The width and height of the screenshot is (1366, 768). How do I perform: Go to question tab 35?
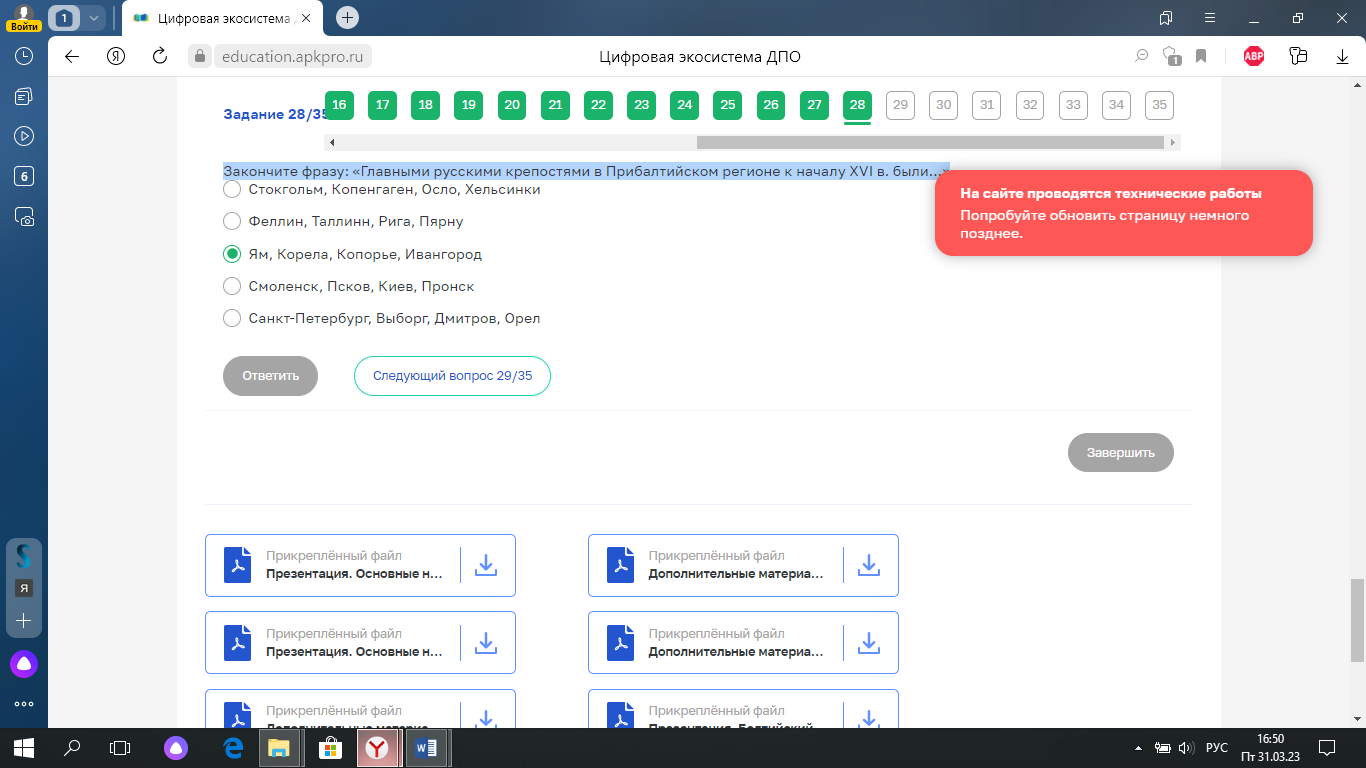click(1159, 105)
